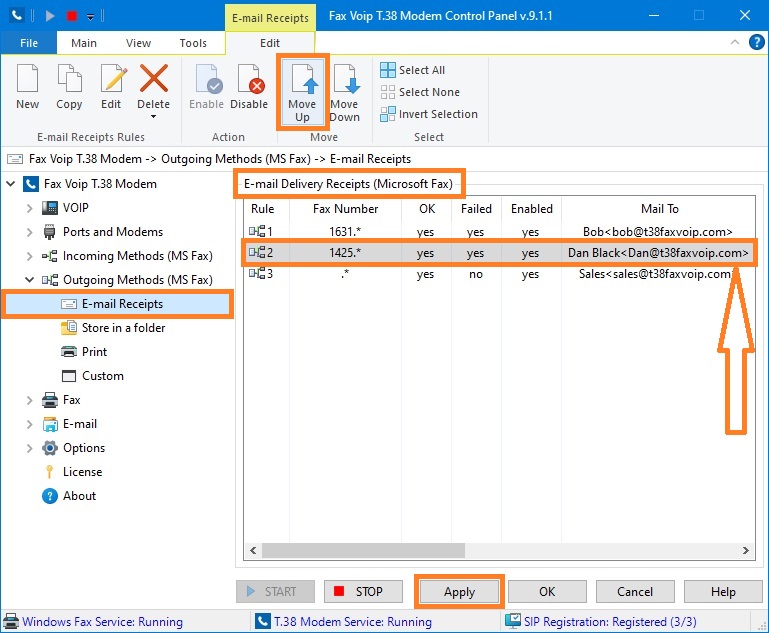
Task: Click Select All in ribbon
Action: click(412, 70)
